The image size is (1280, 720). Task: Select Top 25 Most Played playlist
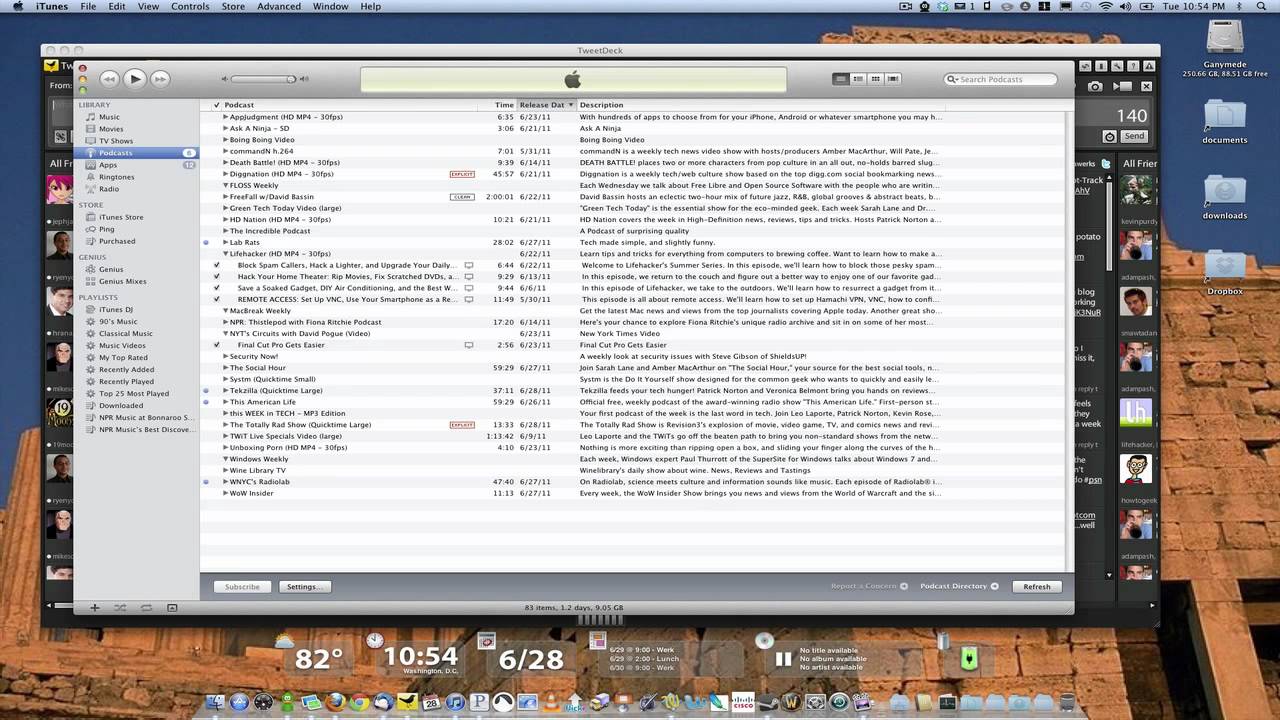[134, 393]
